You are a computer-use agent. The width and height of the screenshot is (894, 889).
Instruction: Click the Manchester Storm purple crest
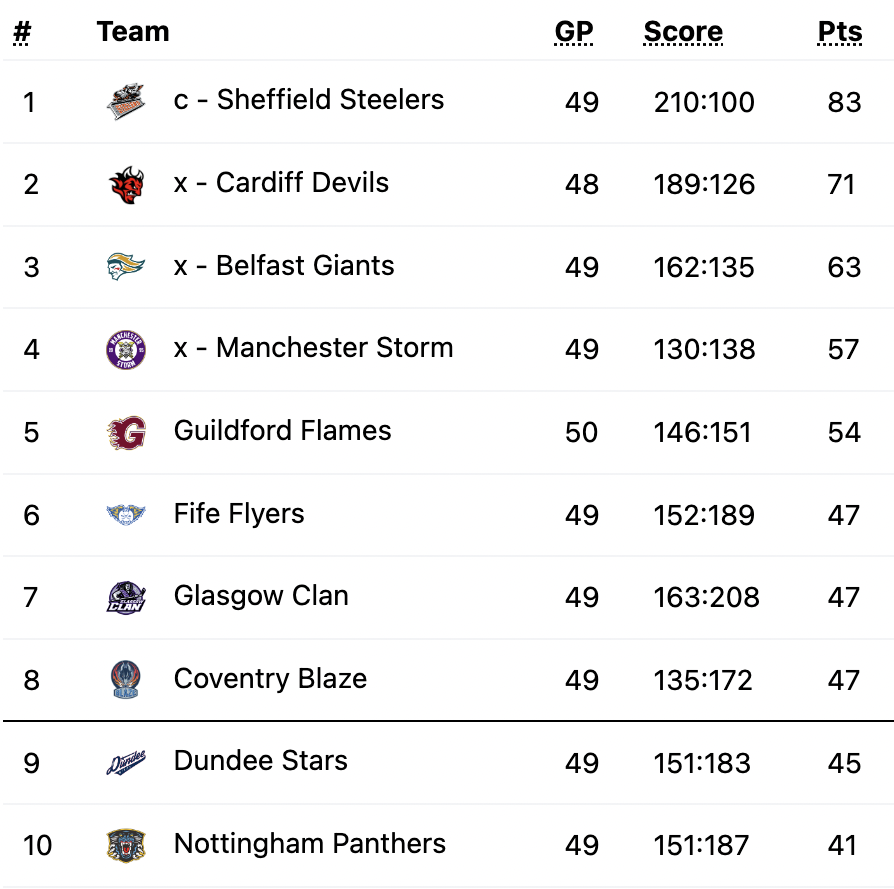(126, 350)
